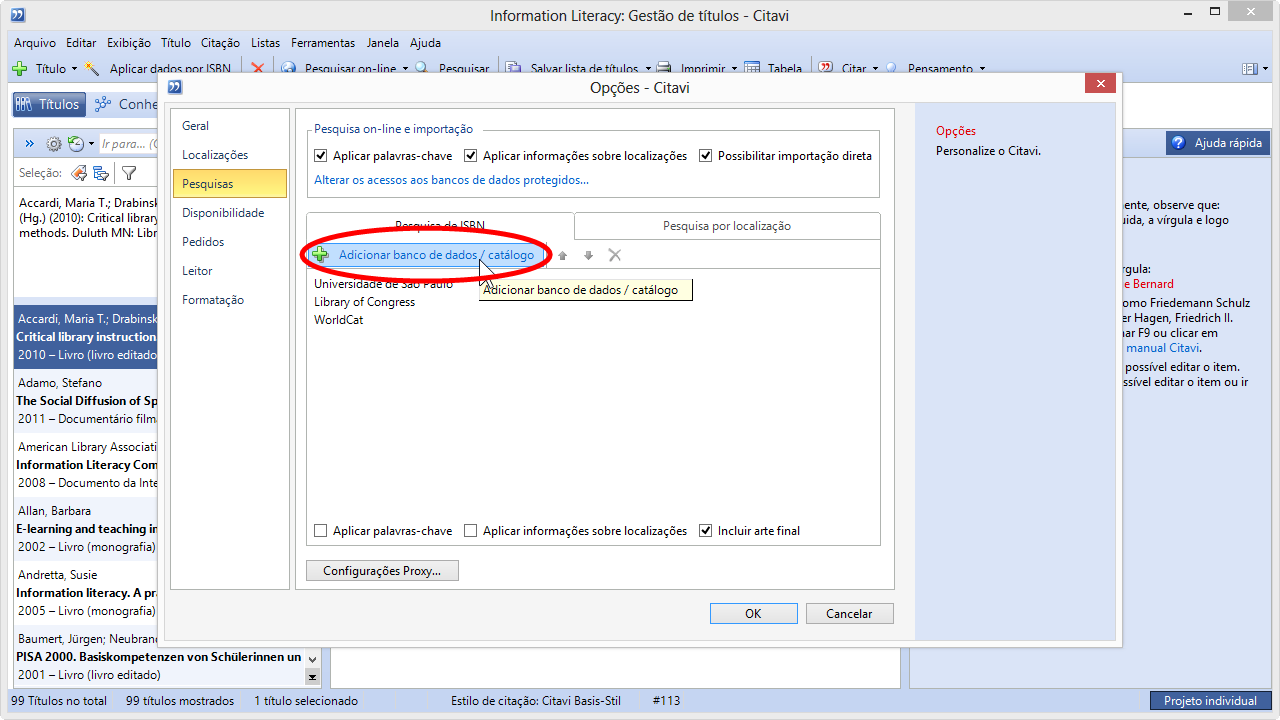Screen dimensions: 1280x720
Task: Click the first selection icon beside Seleção
Action: pyautogui.click(x=79, y=173)
